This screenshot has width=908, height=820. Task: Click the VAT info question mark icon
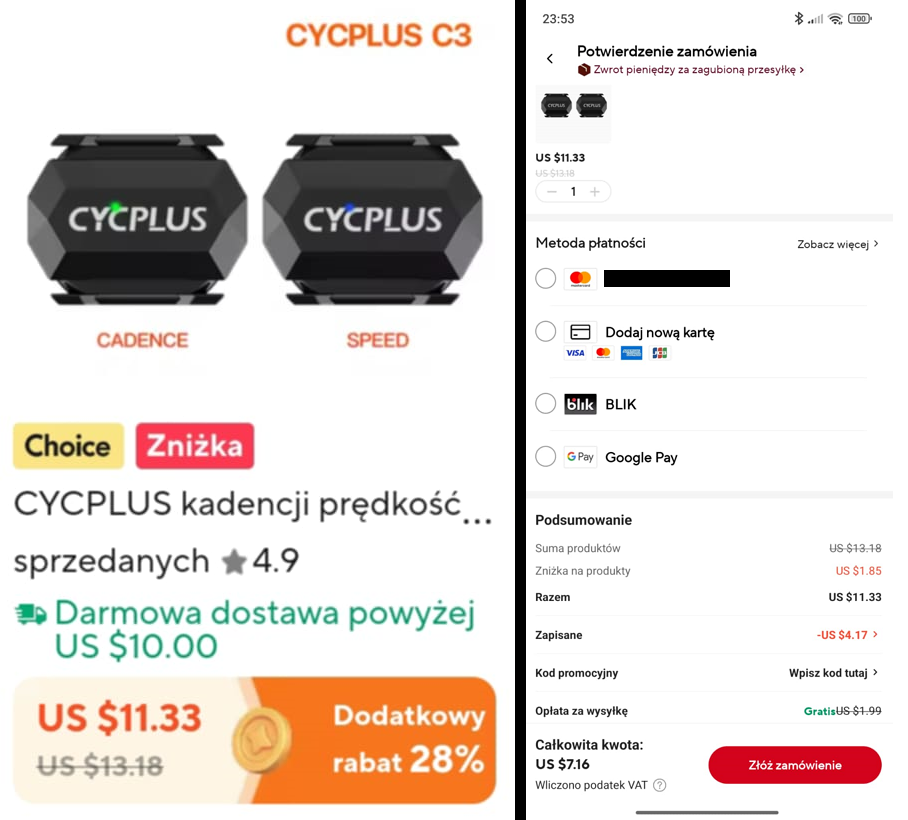click(x=660, y=785)
